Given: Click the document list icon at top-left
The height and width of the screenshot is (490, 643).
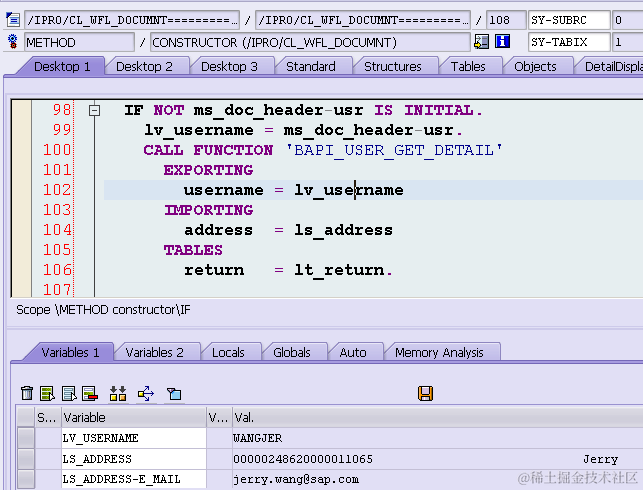Looking at the screenshot, I should 13,19.
